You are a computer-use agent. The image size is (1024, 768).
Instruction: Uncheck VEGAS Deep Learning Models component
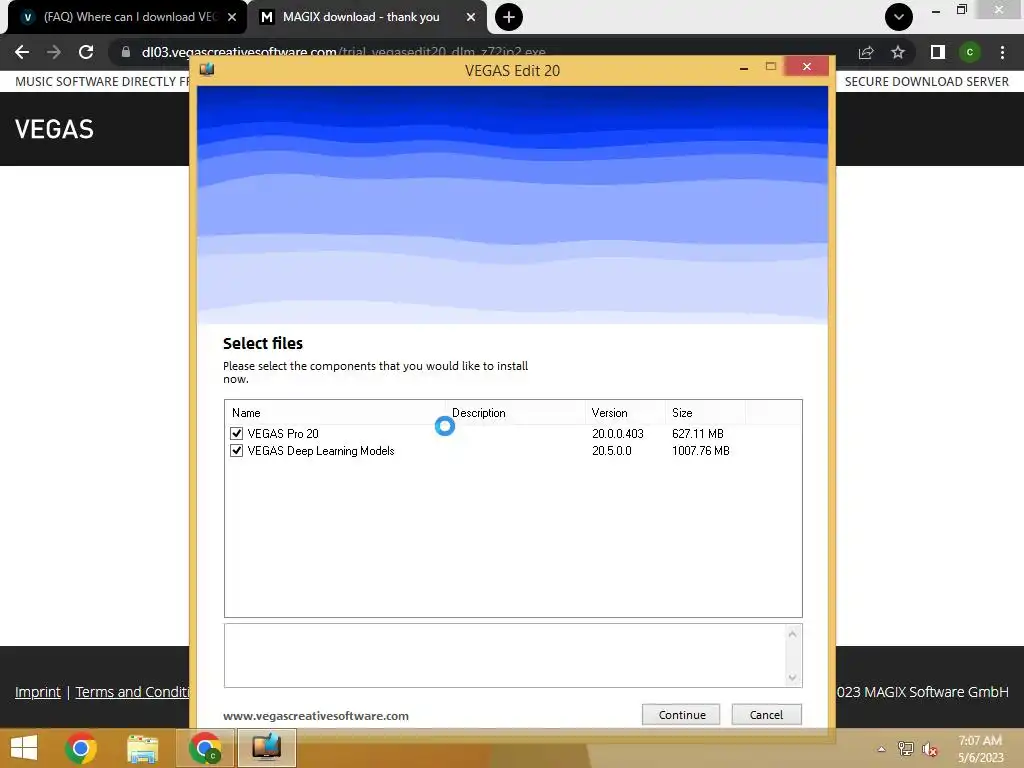coord(236,451)
